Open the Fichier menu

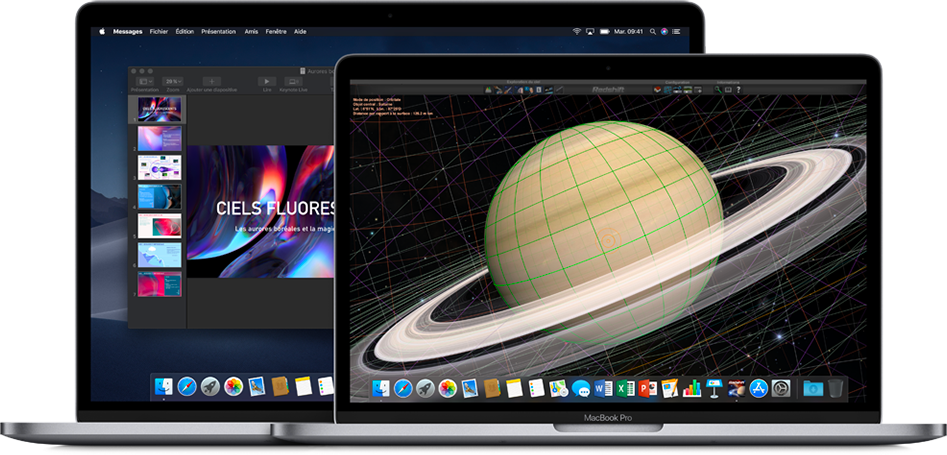[159, 31]
